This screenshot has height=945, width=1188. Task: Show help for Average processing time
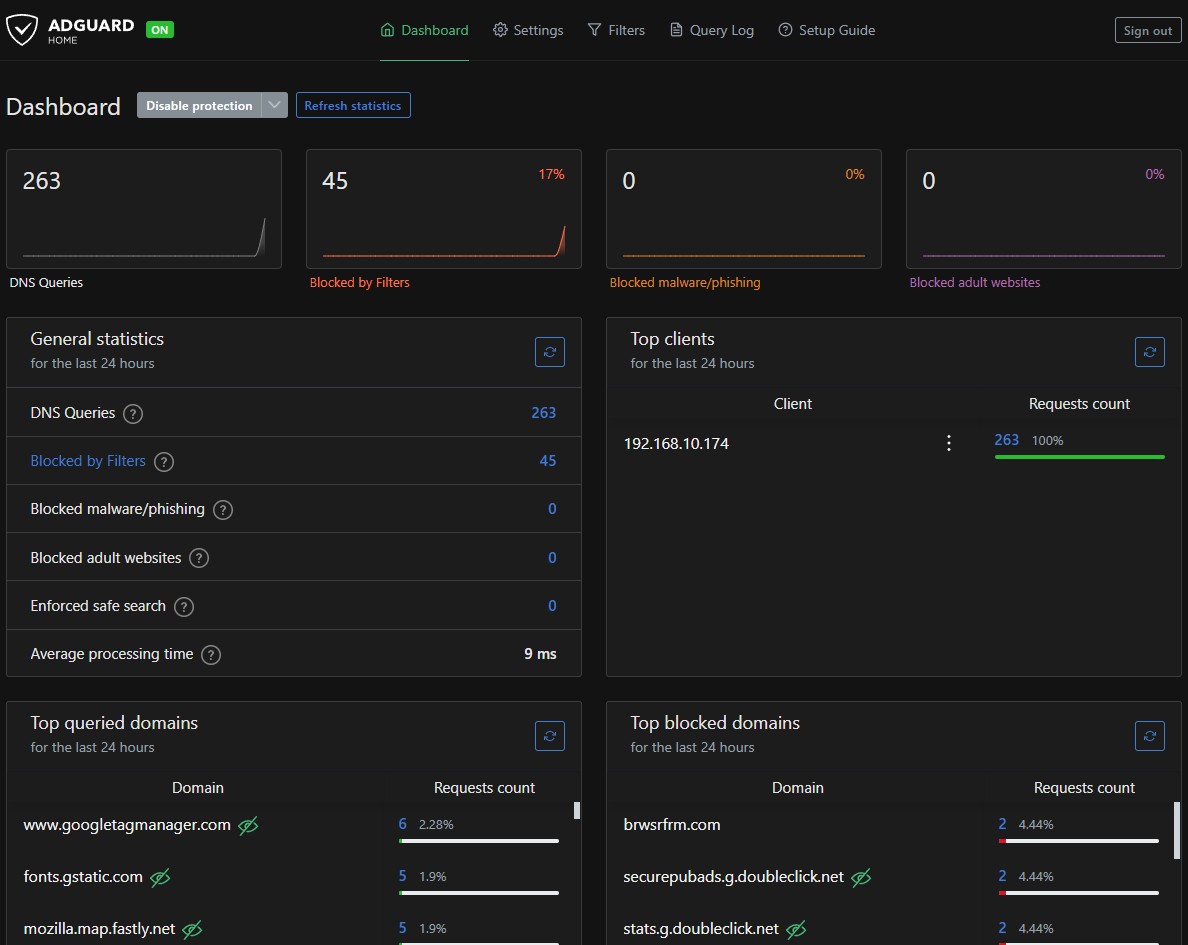click(x=211, y=655)
